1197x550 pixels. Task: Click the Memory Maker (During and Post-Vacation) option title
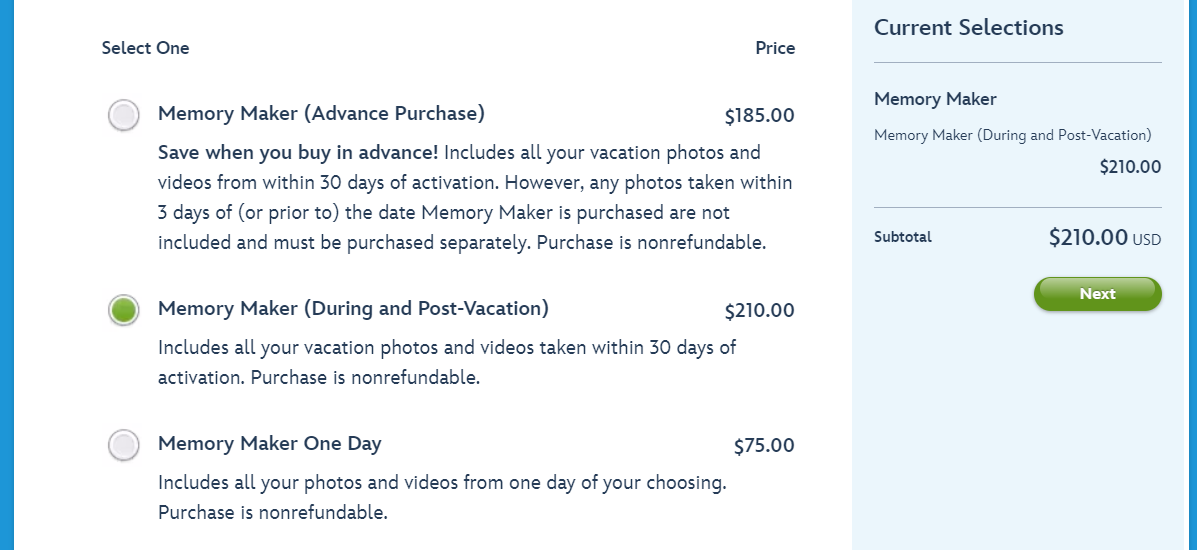[x=353, y=308]
